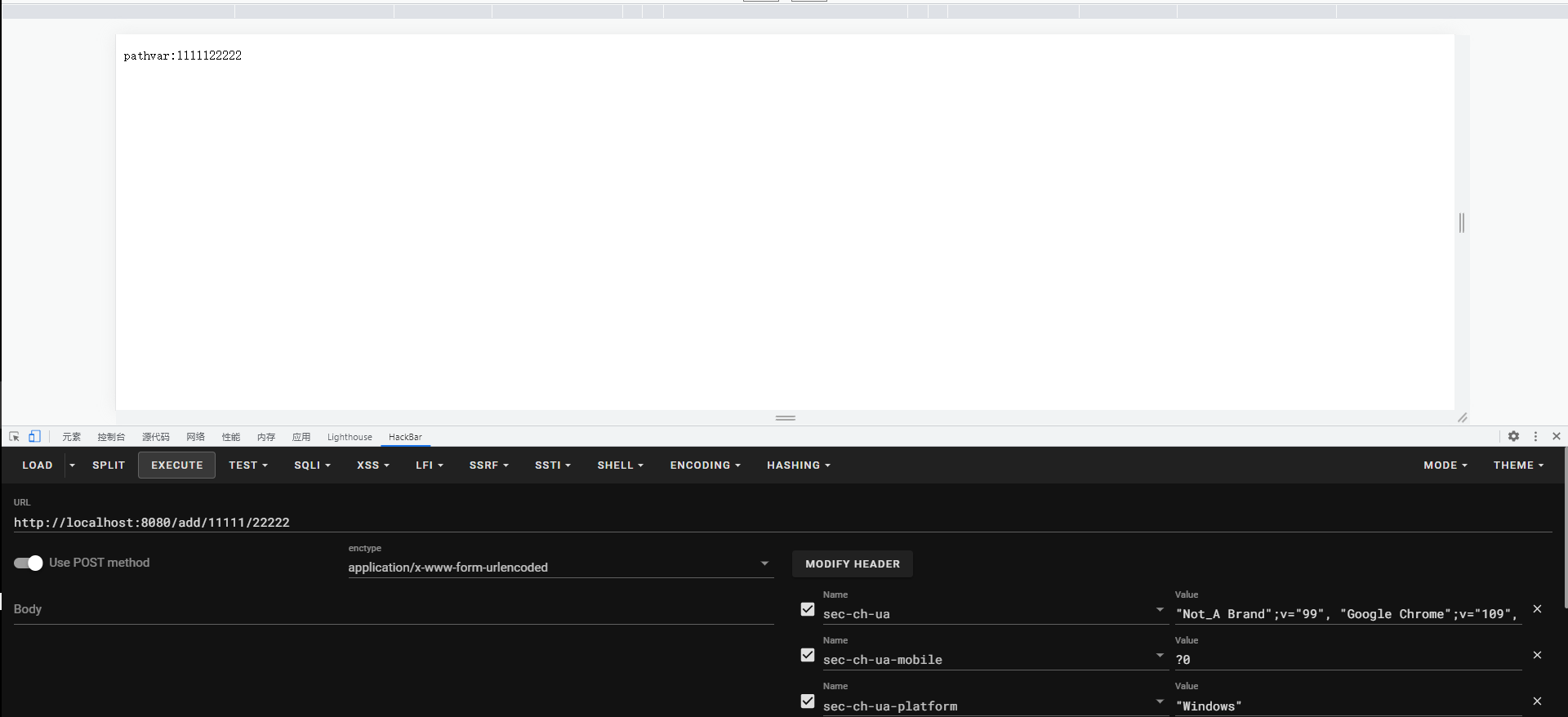Toggle the device toolbar icon
The height and width of the screenshot is (717, 1568).
click(34, 437)
